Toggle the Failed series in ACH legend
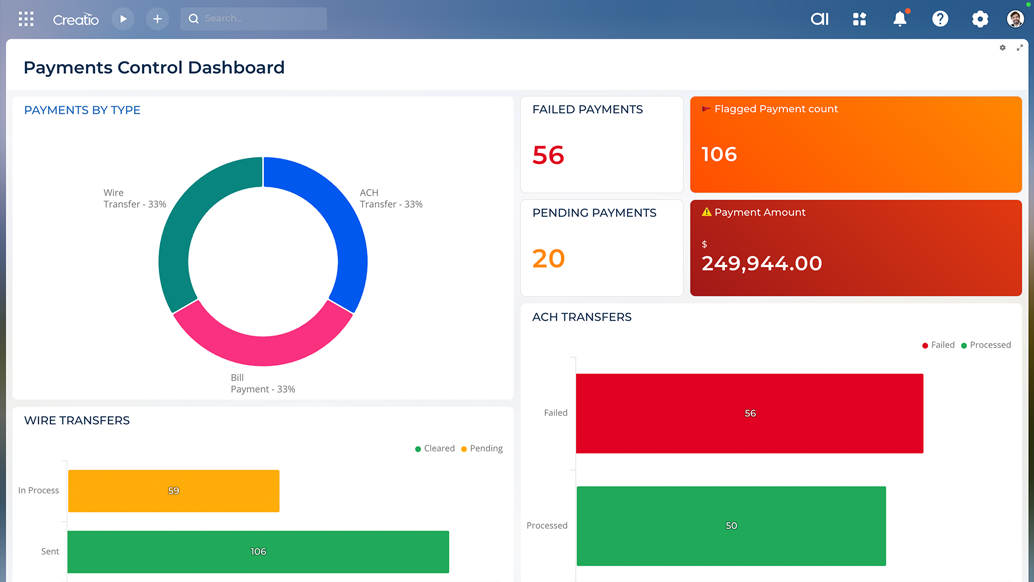This screenshot has width=1034, height=582. tap(938, 345)
